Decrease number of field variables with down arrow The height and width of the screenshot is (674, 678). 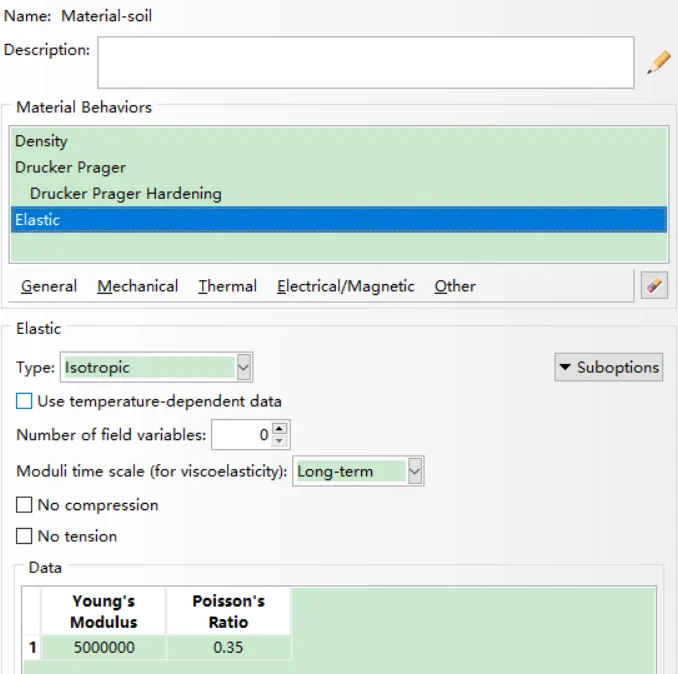[280, 441]
